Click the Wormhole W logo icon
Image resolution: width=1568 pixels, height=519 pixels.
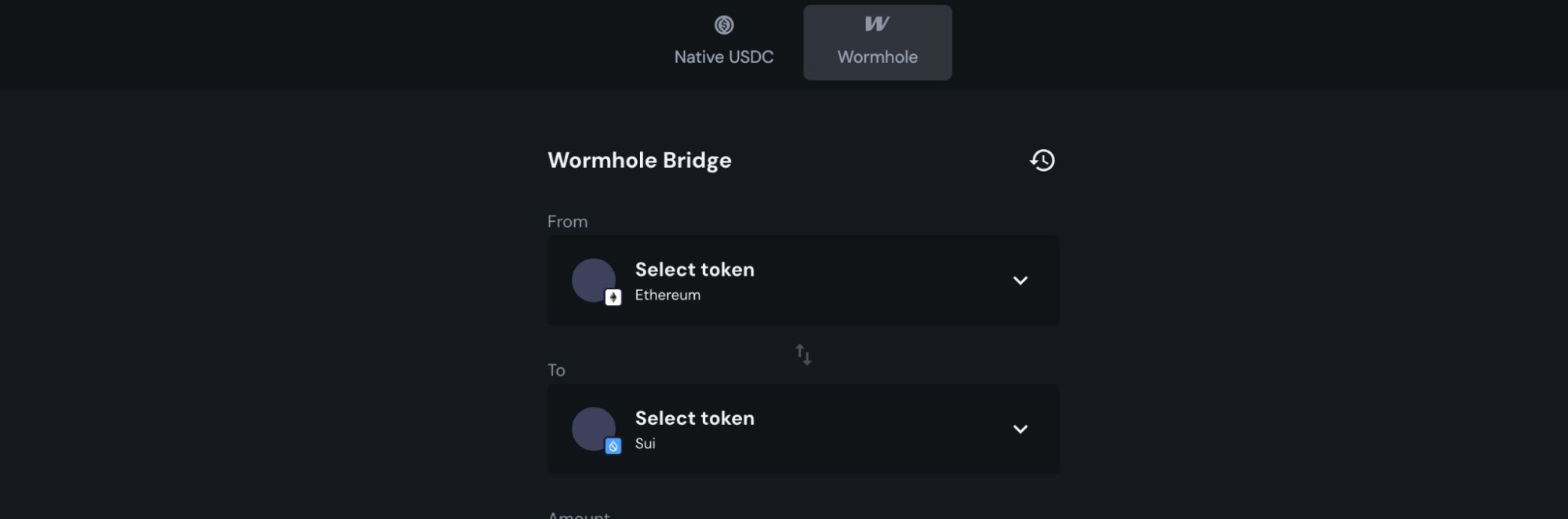pyautogui.click(x=877, y=24)
